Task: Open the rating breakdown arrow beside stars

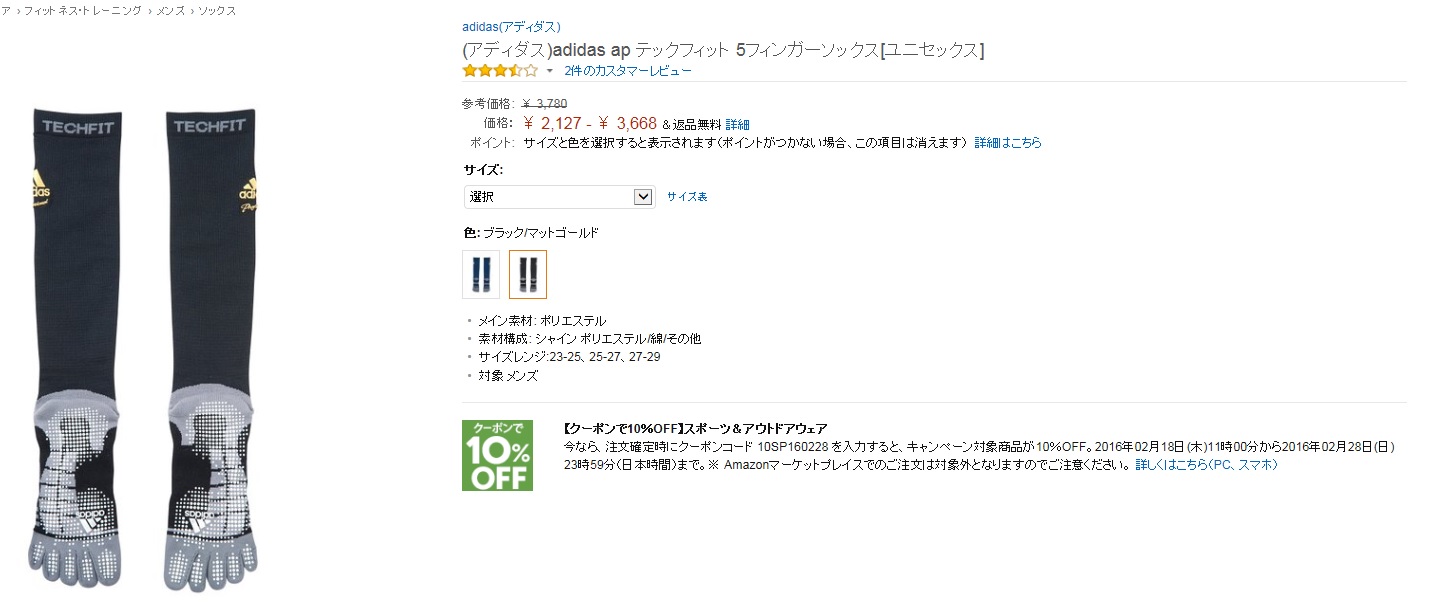Action: 549,71
